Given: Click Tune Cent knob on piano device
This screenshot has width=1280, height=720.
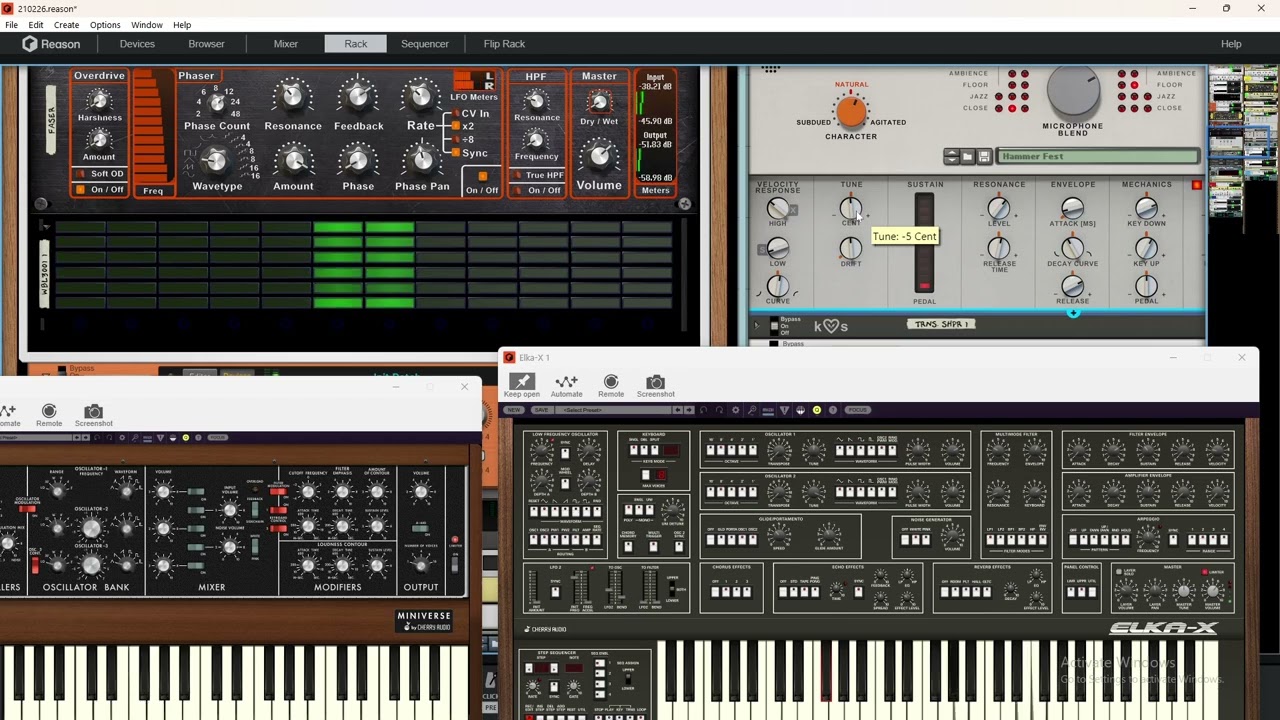Looking at the screenshot, I should click(x=850, y=208).
